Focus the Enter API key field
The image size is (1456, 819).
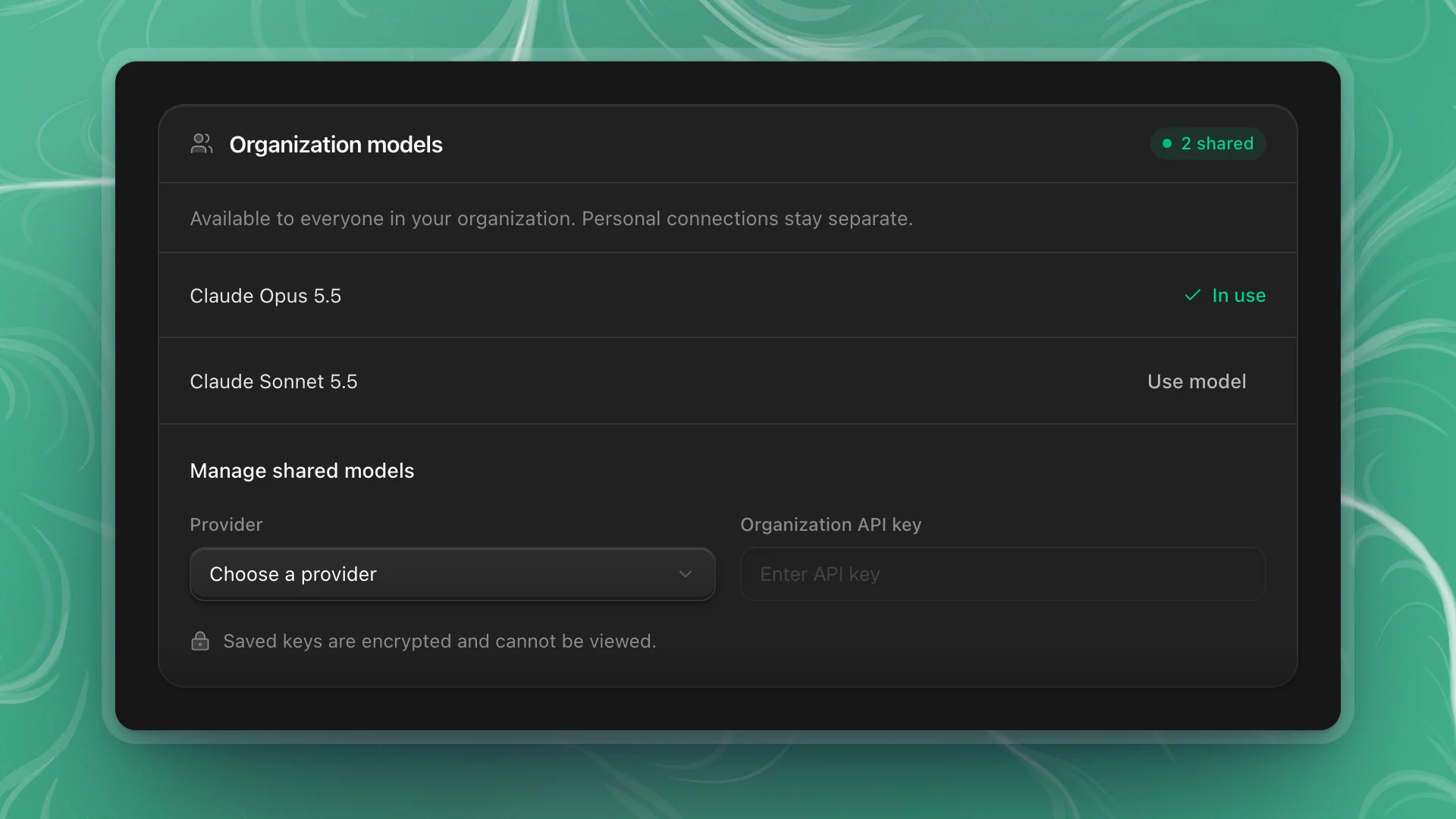coord(1003,574)
